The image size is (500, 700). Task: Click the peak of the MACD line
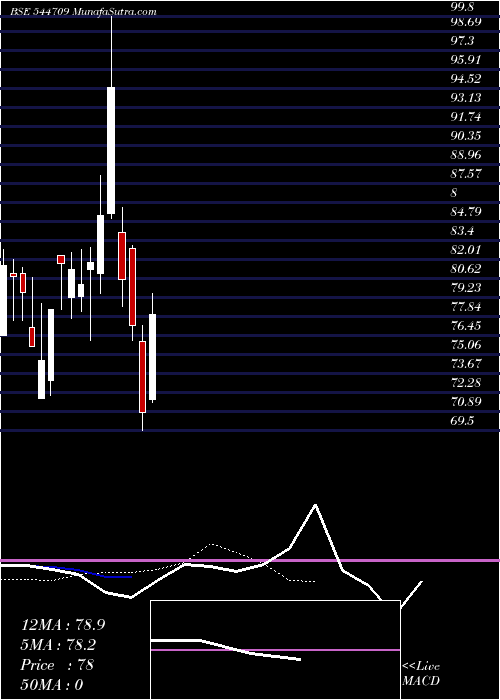(316, 505)
